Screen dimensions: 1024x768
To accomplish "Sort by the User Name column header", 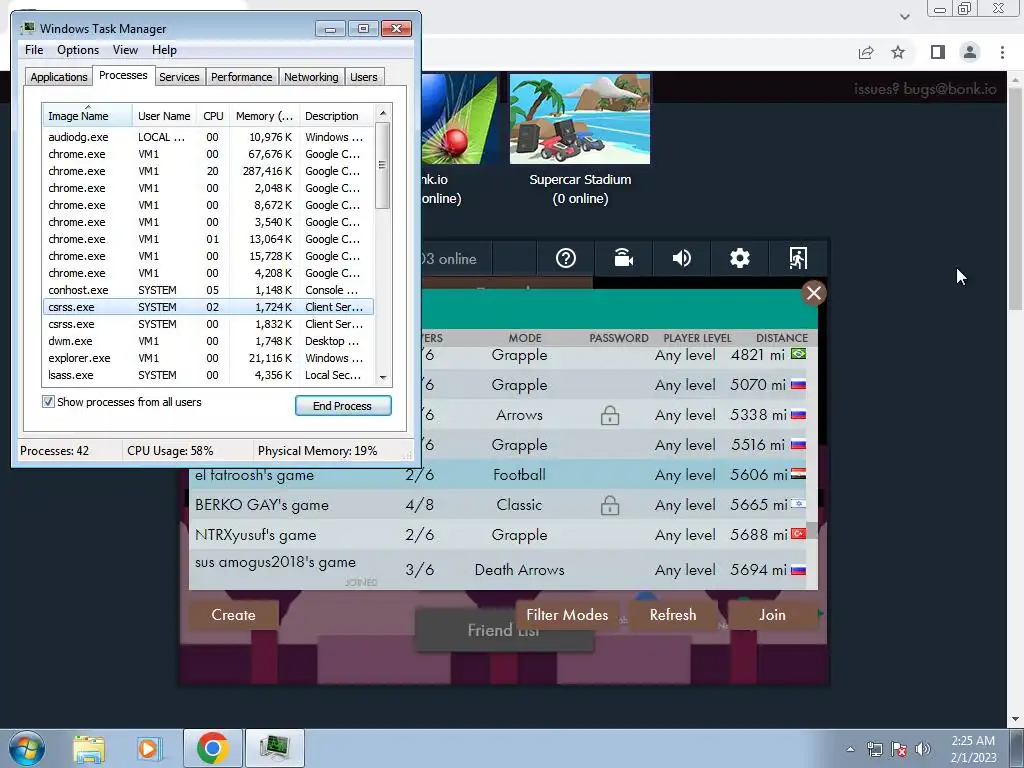I will point(164,116).
